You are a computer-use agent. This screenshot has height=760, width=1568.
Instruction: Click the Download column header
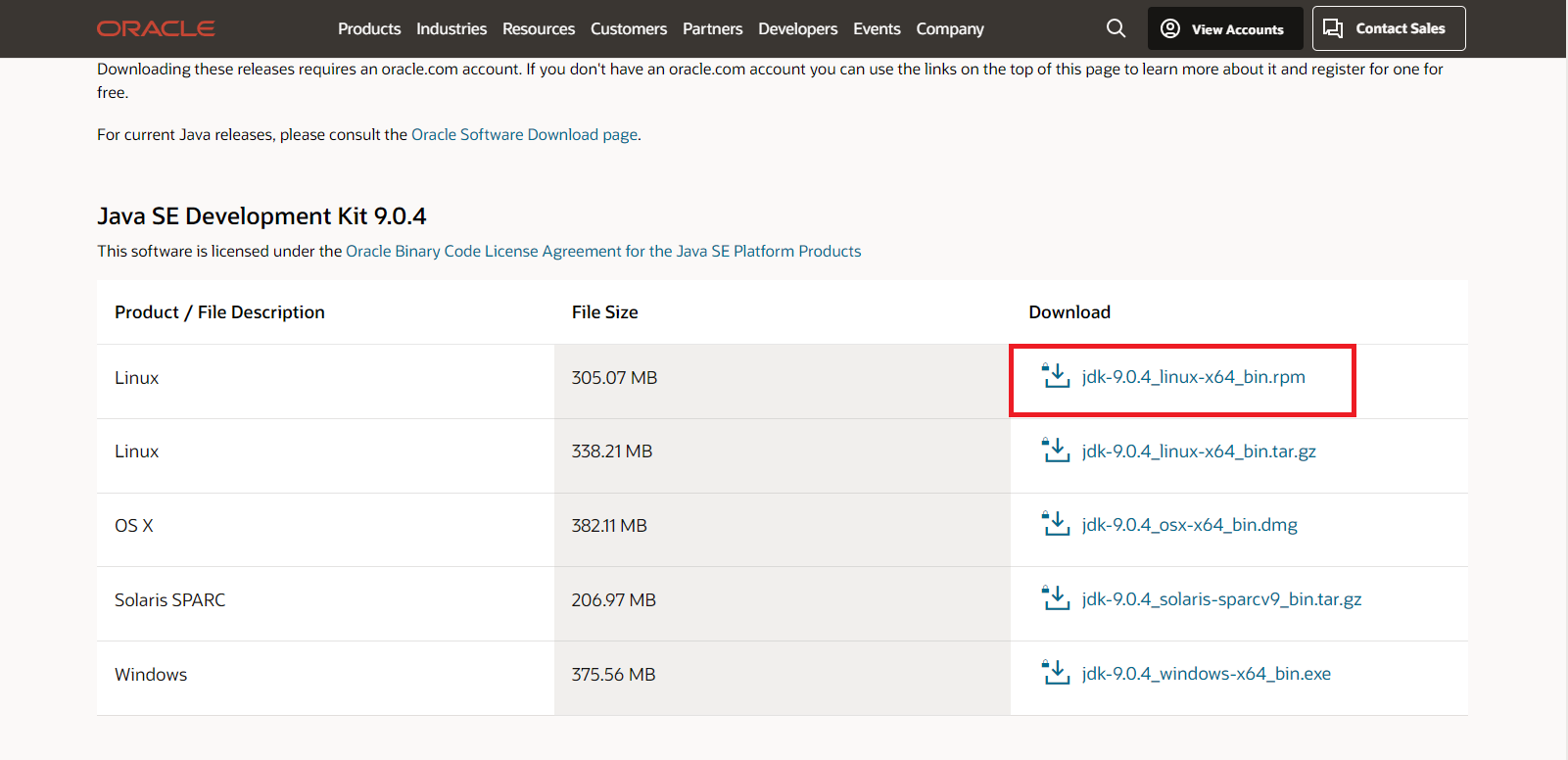point(1069,312)
